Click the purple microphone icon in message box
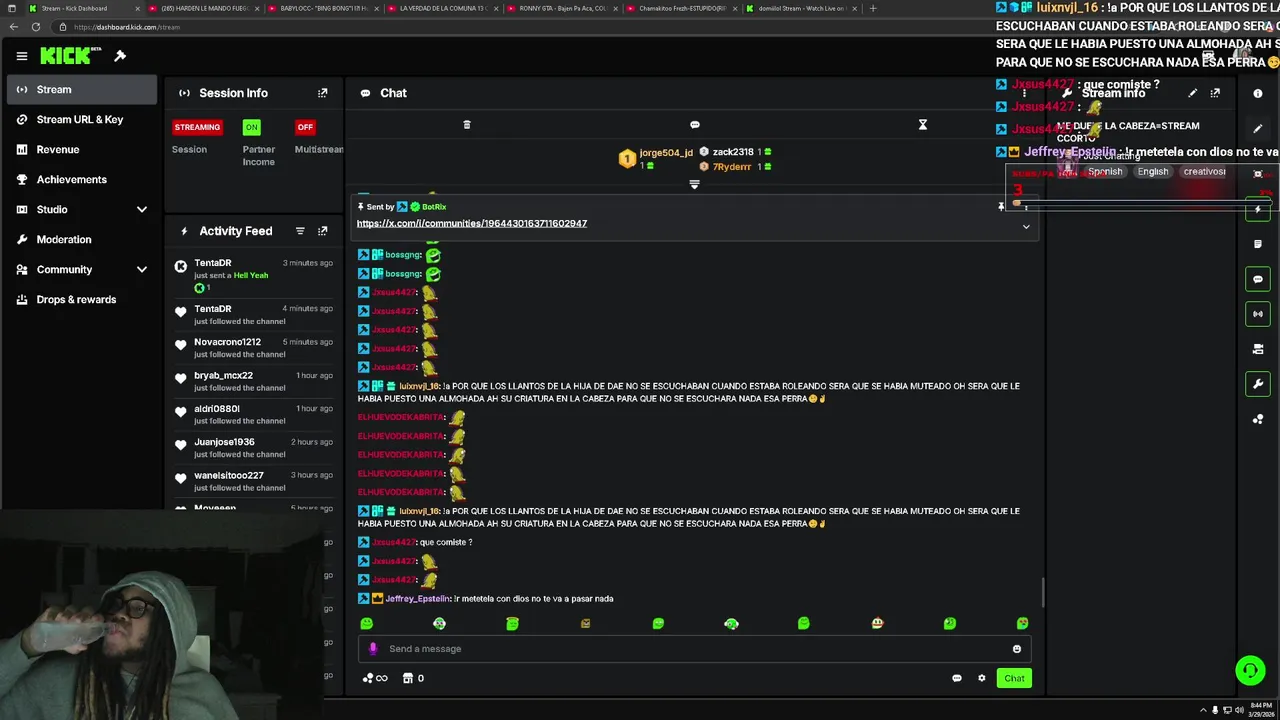The width and height of the screenshot is (1280, 720). click(373, 649)
